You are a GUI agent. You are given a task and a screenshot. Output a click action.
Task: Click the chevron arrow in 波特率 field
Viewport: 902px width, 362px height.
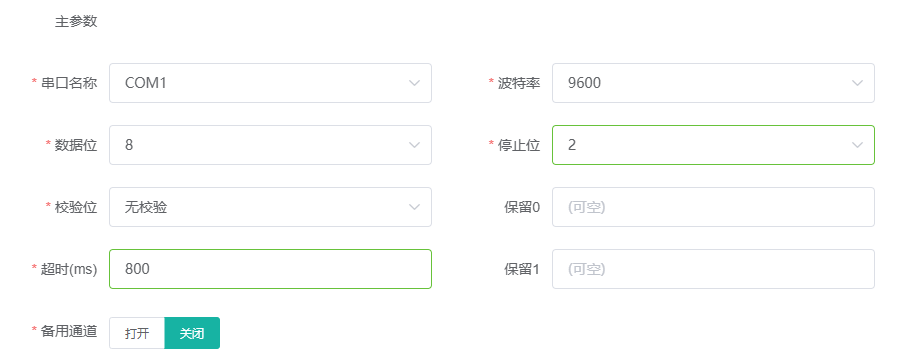(x=857, y=83)
